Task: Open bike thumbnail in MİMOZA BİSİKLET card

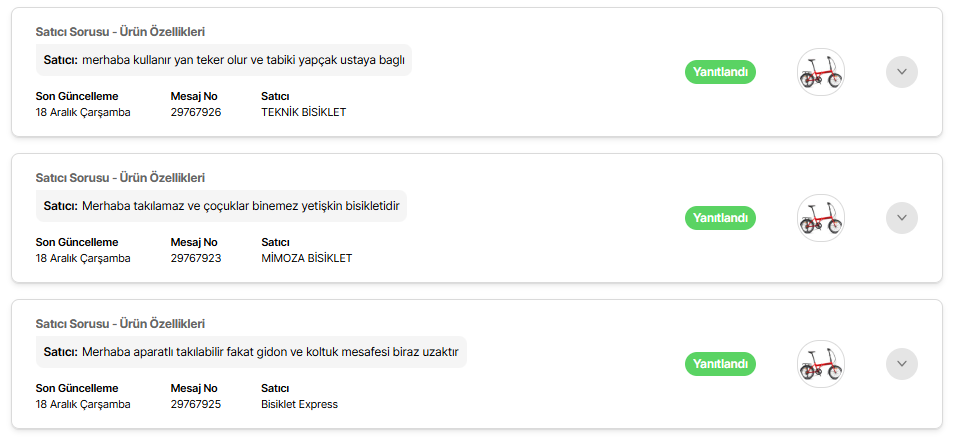Action: coord(821,218)
